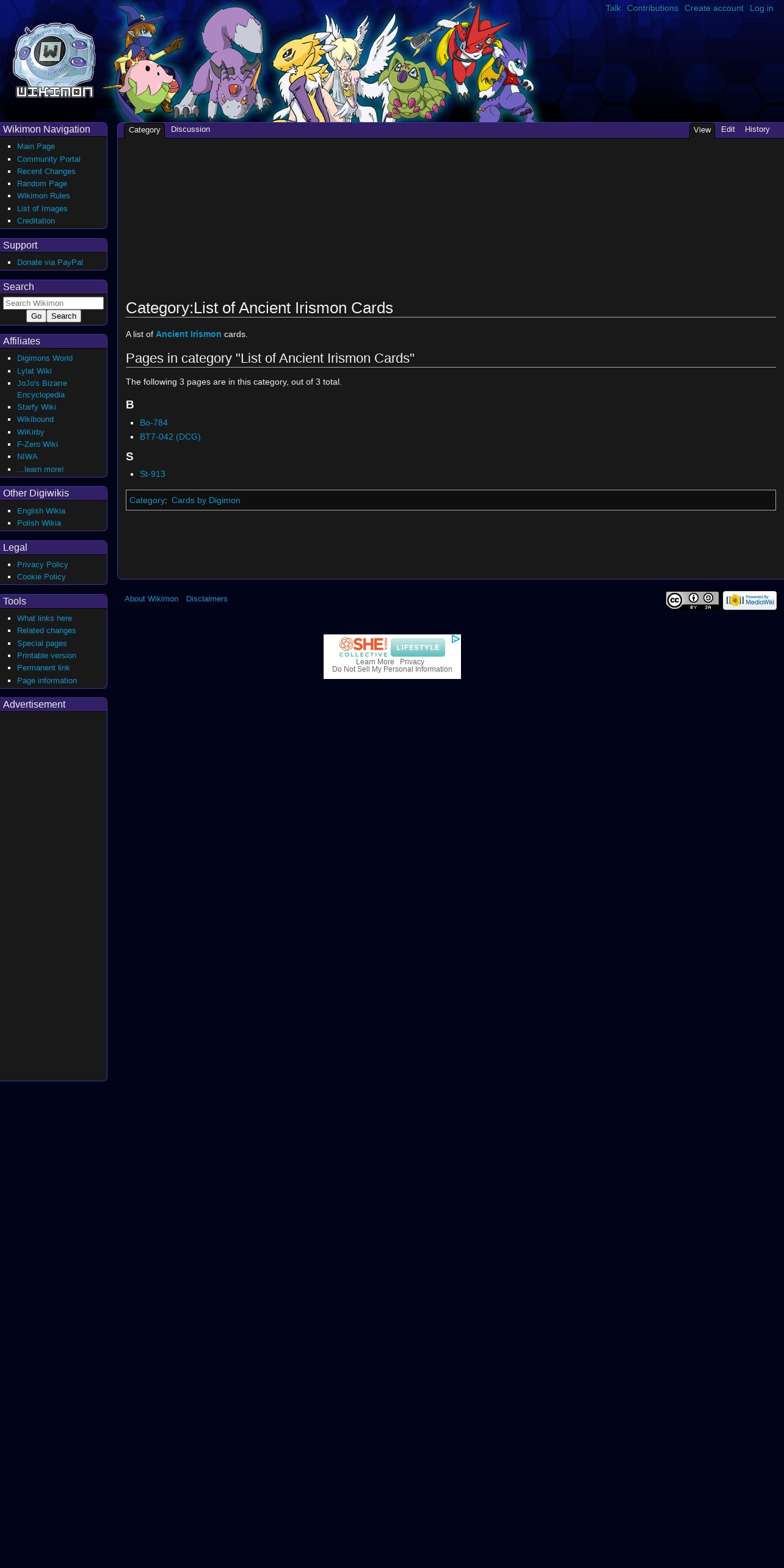
Task: Click the Wikimon Digivice logo
Action: [x=54, y=60]
